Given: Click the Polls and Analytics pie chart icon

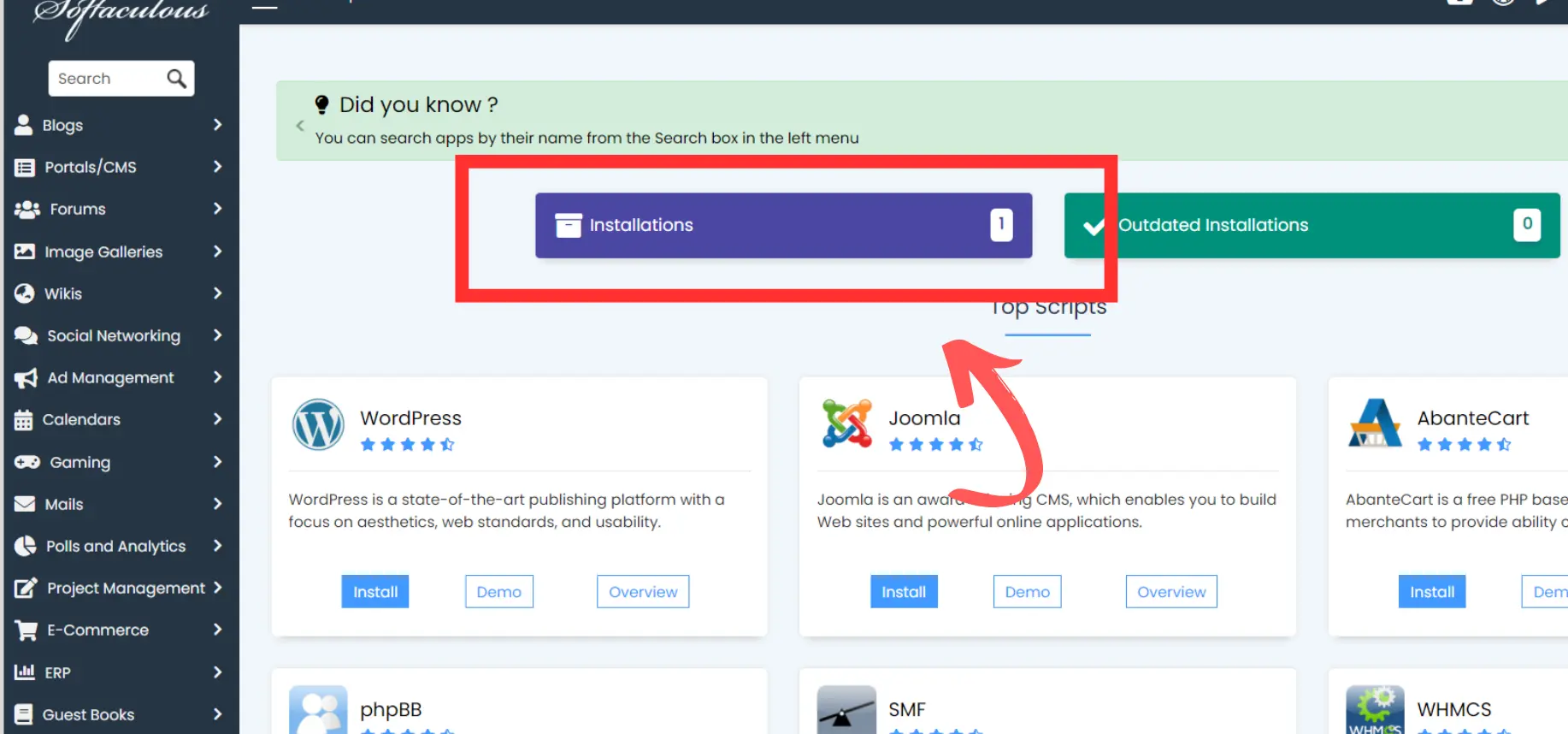Looking at the screenshot, I should point(26,546).
